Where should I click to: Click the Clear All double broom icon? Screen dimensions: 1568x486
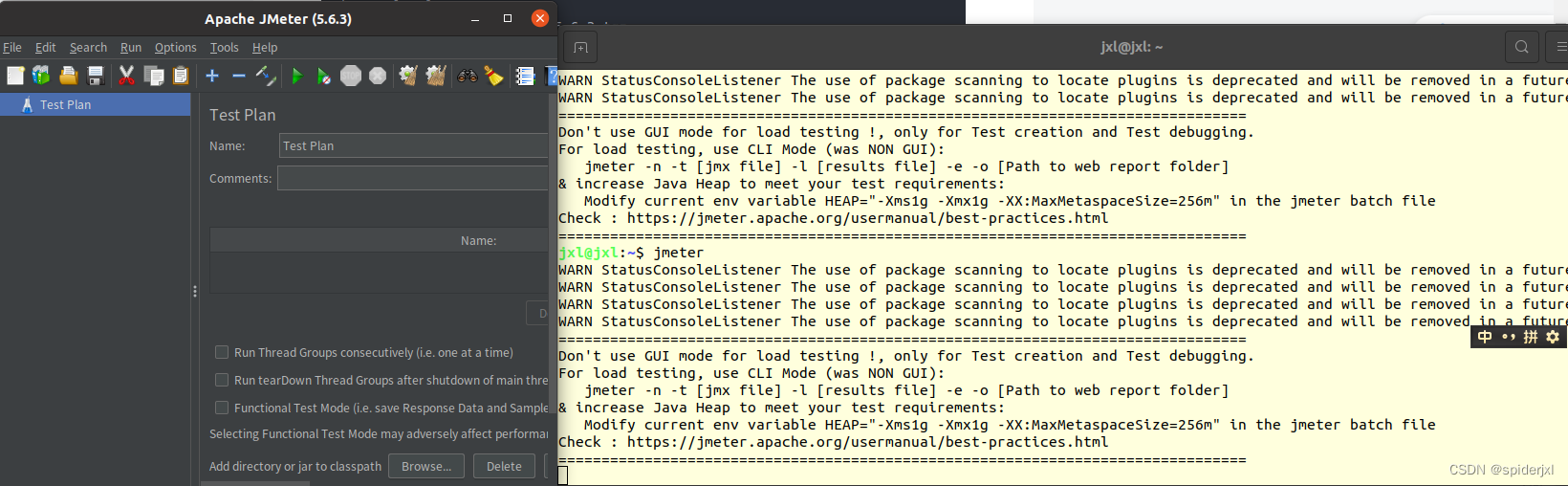coord(436,76)
